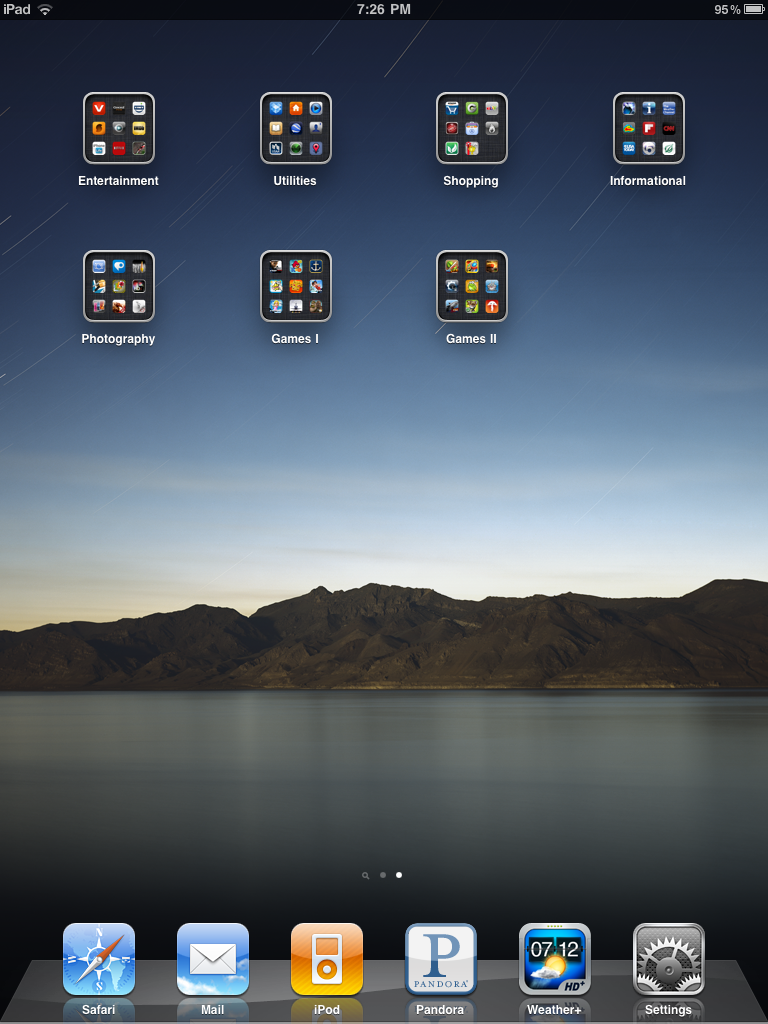Open the Photography folder
Image resolution: width=768 pixels, height=1024 pixels.
tap(119, 286)
